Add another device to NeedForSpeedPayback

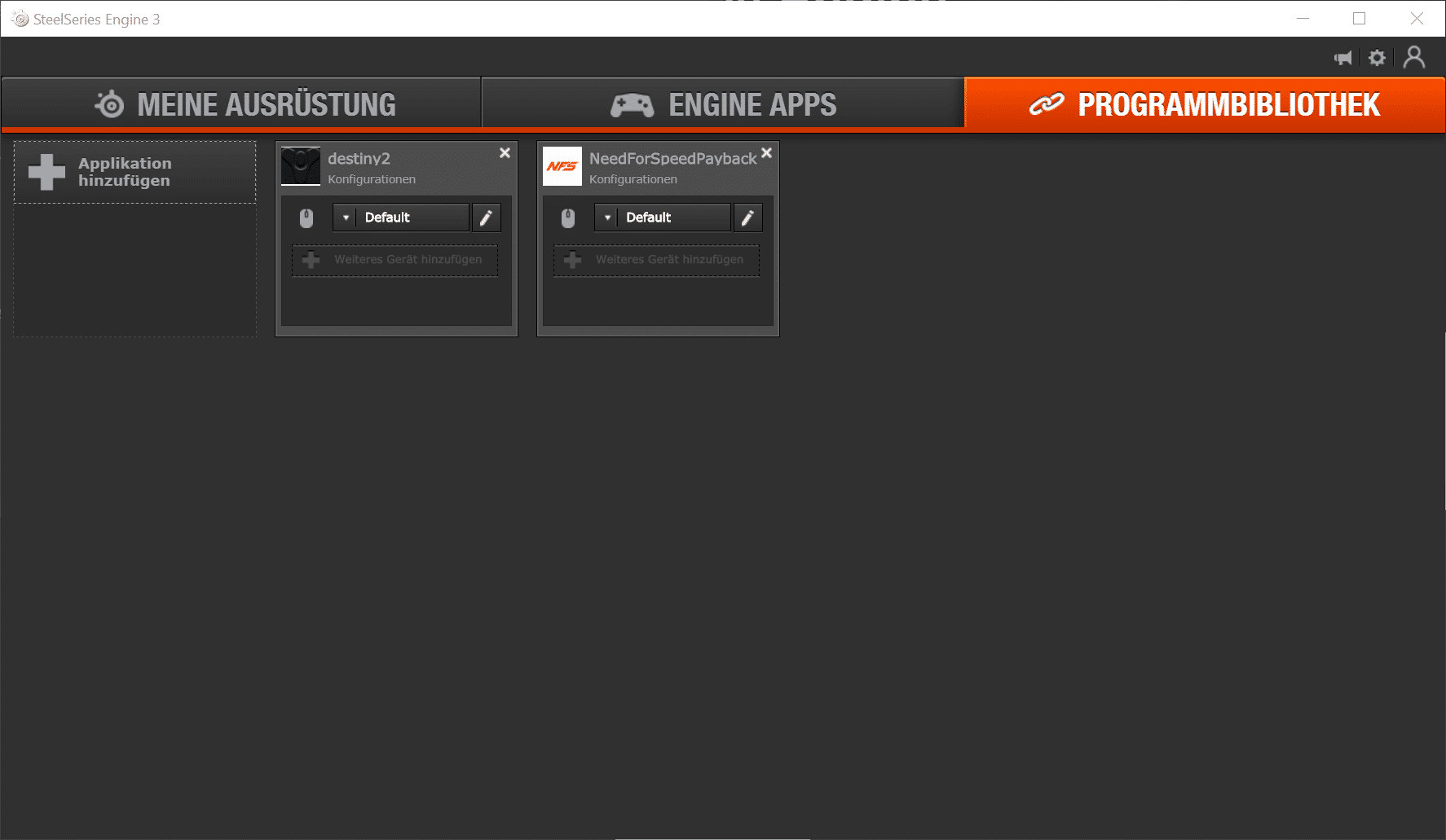point(656,260)
